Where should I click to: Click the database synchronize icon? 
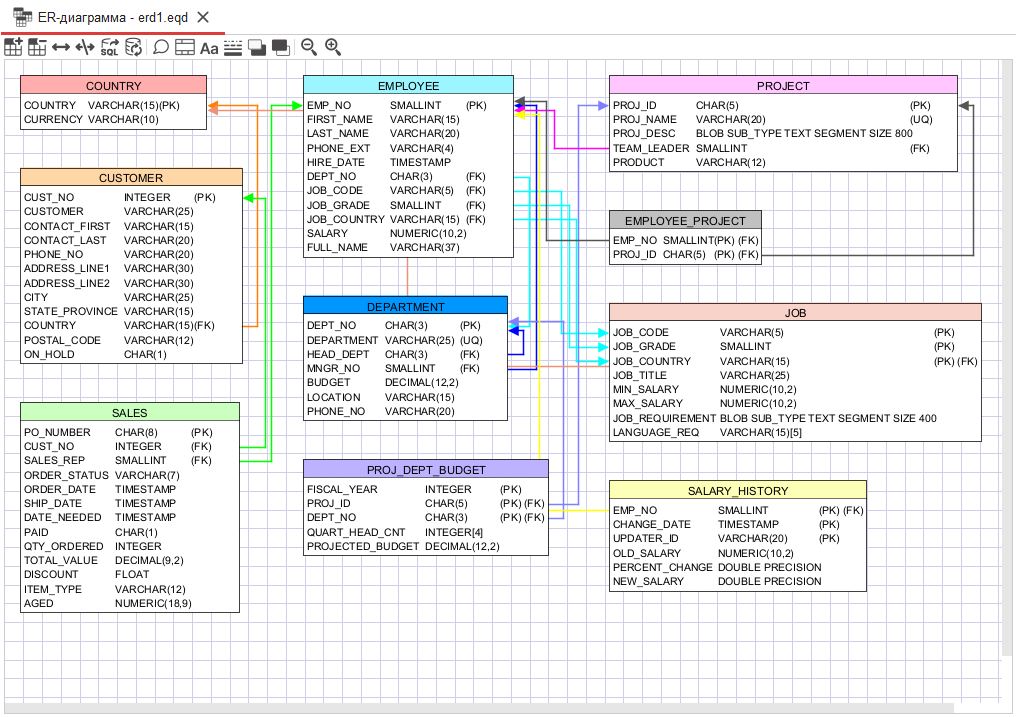(x=133, y=47)
